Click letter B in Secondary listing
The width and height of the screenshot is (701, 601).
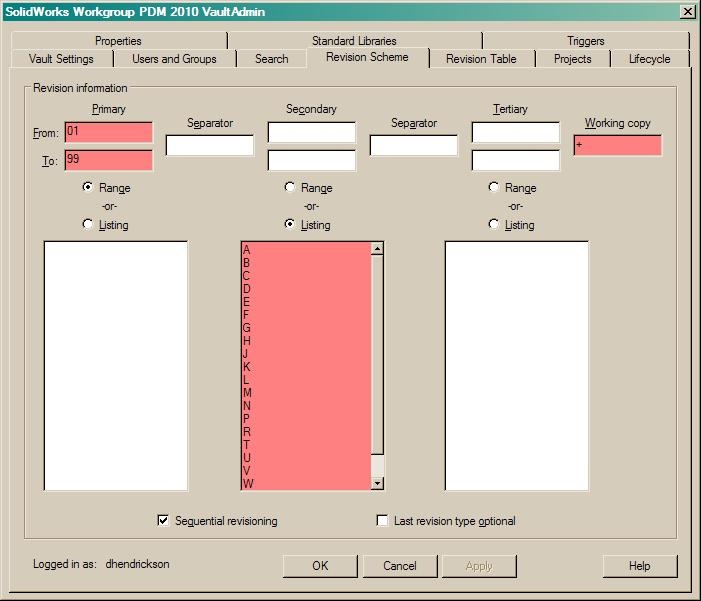246,263
